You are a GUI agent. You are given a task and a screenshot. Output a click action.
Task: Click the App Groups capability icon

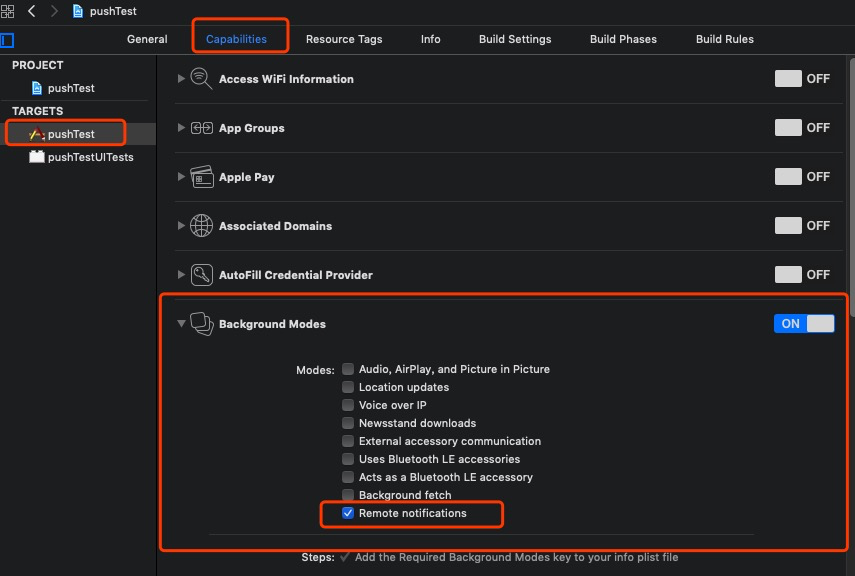201,128
